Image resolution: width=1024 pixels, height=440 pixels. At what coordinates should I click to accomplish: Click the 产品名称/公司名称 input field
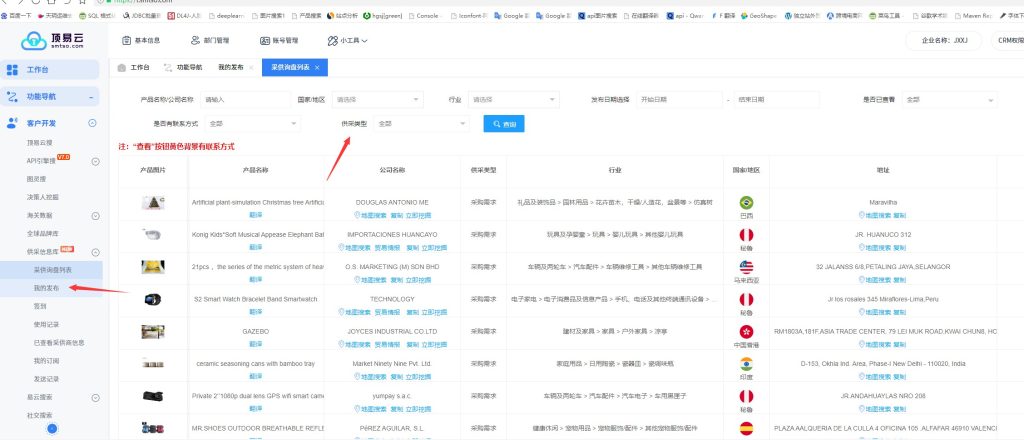point(242,99)
